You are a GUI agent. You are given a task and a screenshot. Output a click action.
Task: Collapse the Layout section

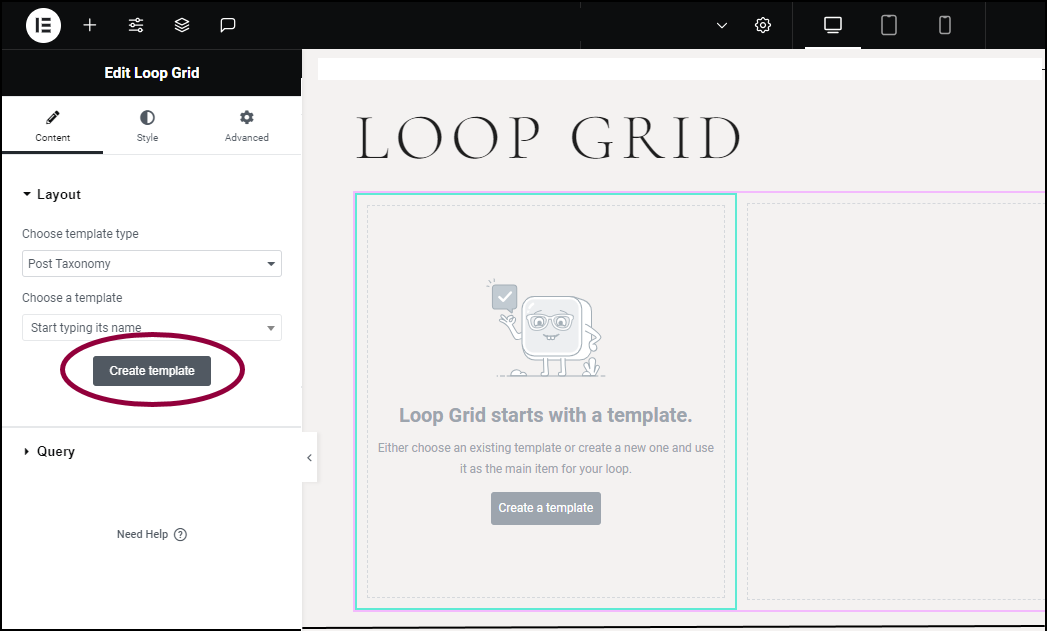tap(52, 194)
